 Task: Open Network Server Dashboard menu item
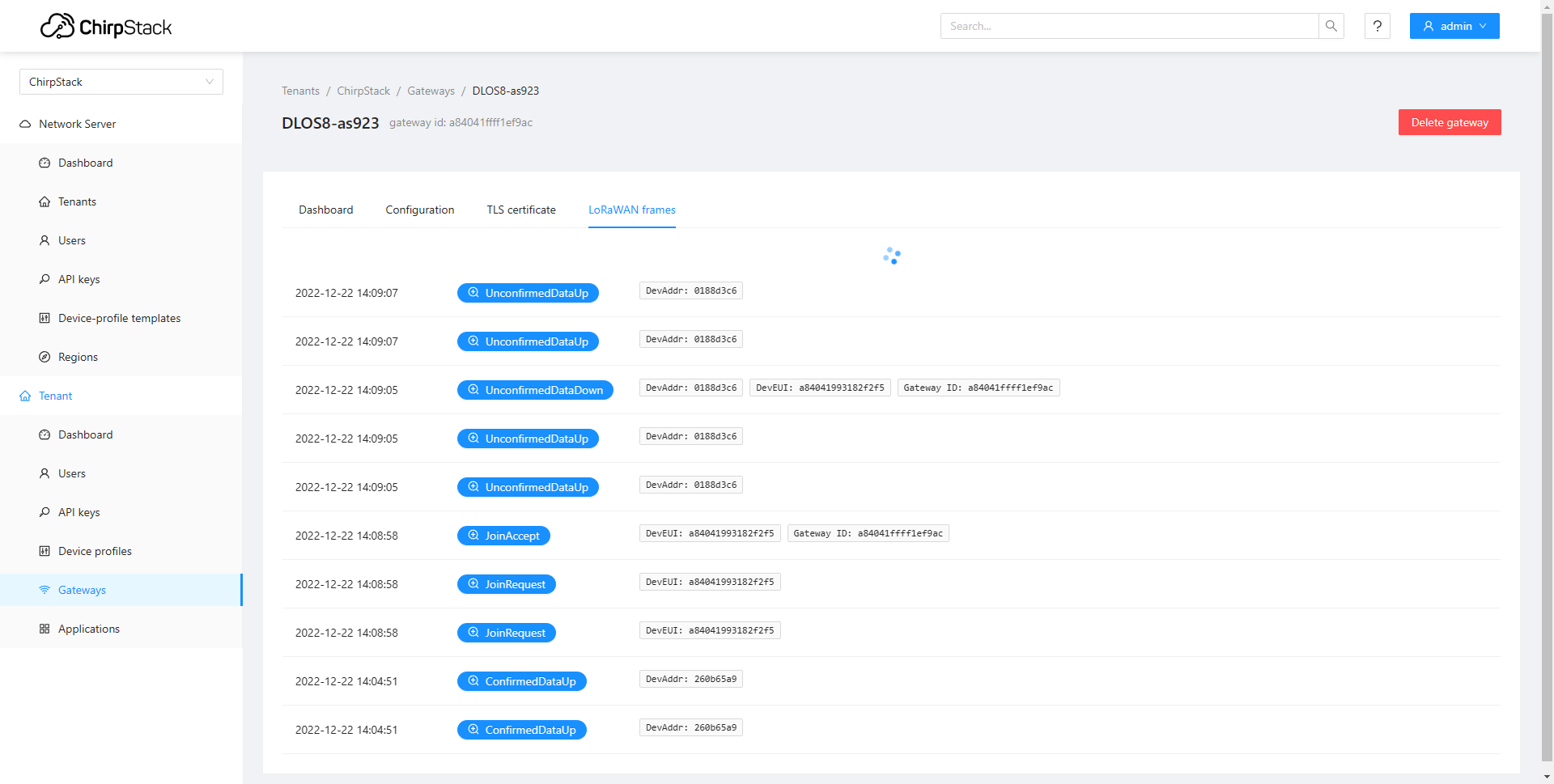coord(121,163)
